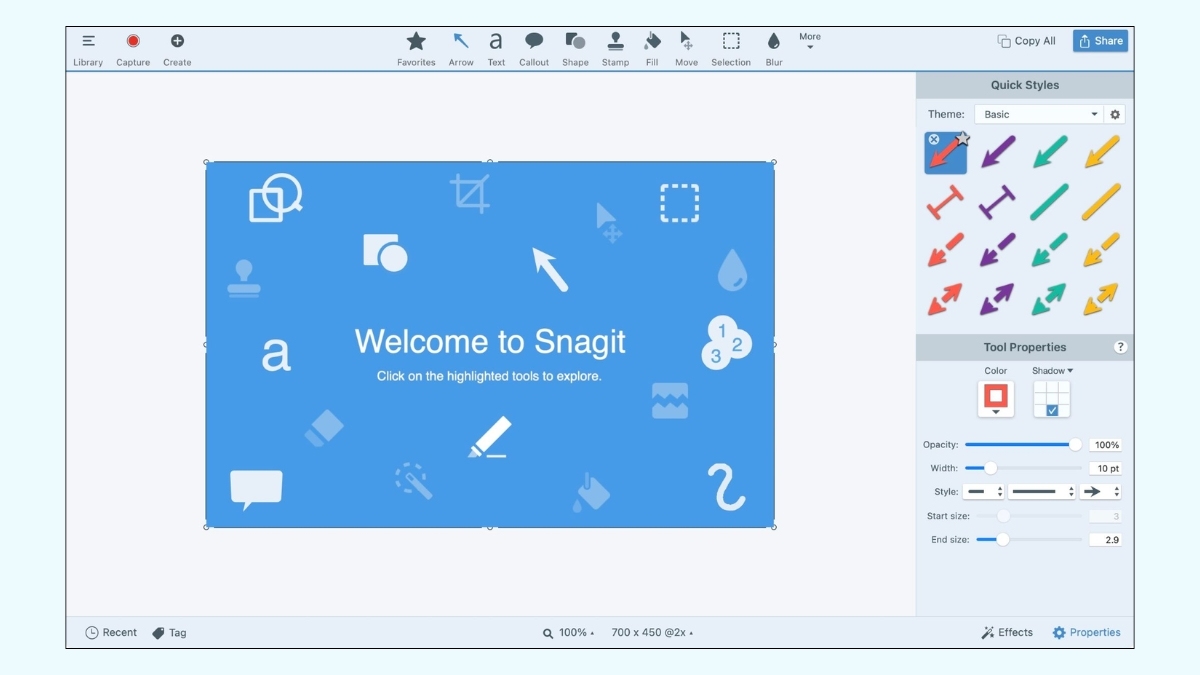Select the Shape tool
Screen dimensions: 1200x675
coord(575,49)
